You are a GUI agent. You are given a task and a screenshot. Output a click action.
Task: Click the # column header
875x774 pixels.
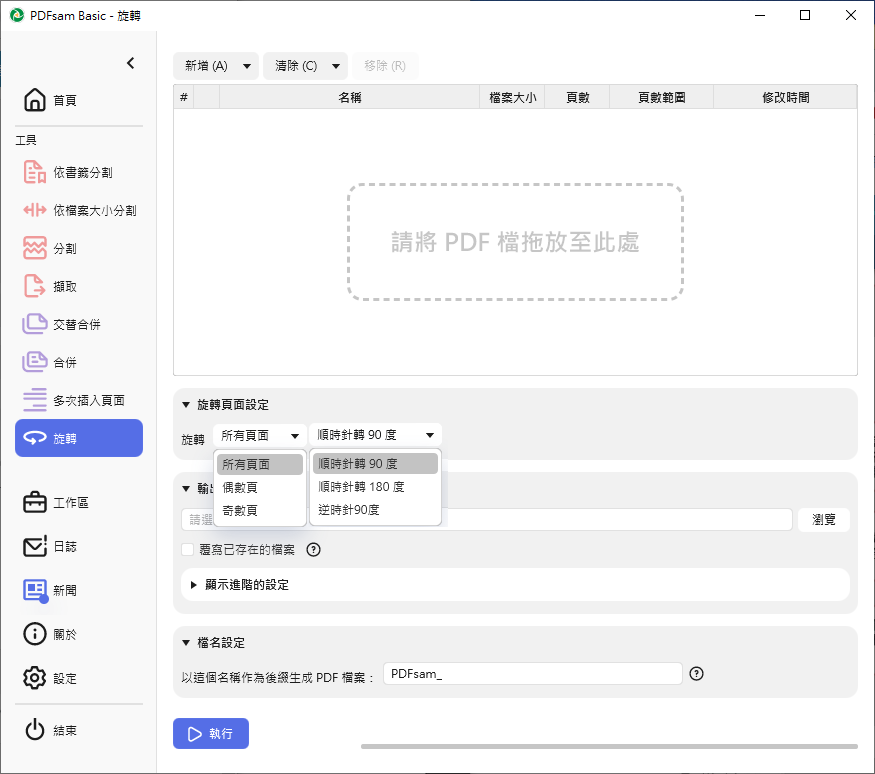click(184, 97)
